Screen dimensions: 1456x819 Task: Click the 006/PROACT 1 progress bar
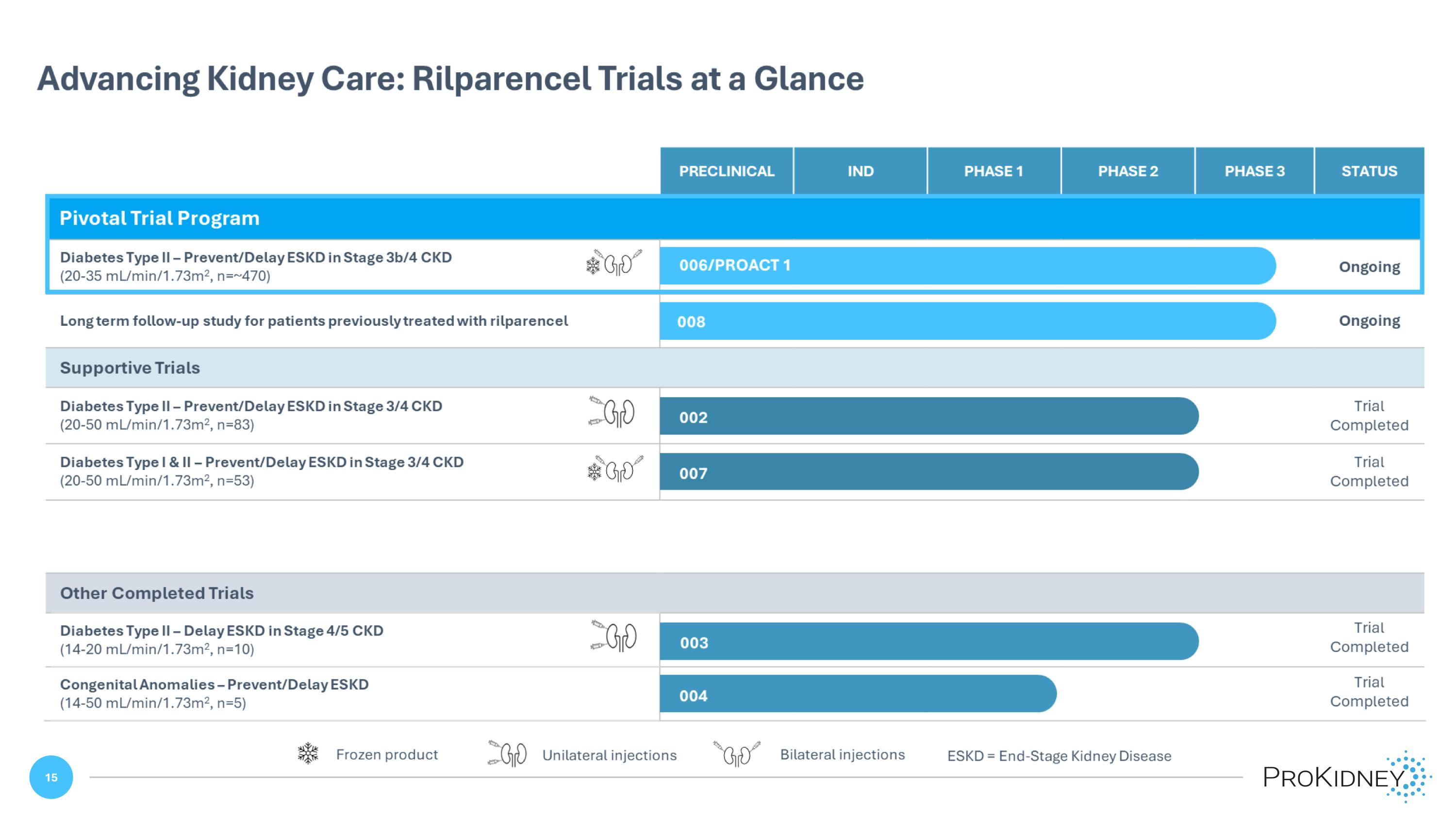(966, 266)
